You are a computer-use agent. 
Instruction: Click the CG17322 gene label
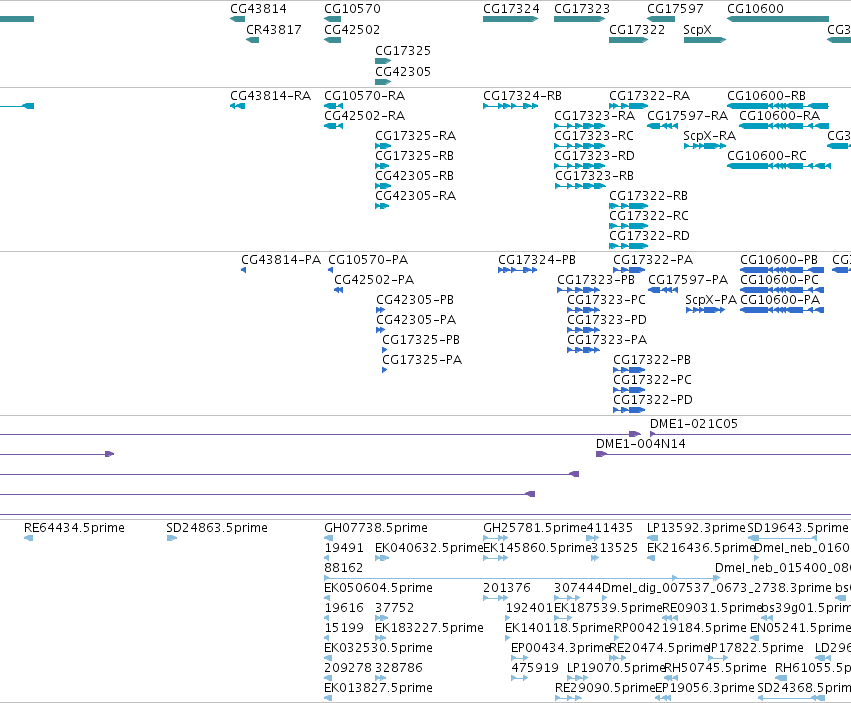[x=637, y=30]
